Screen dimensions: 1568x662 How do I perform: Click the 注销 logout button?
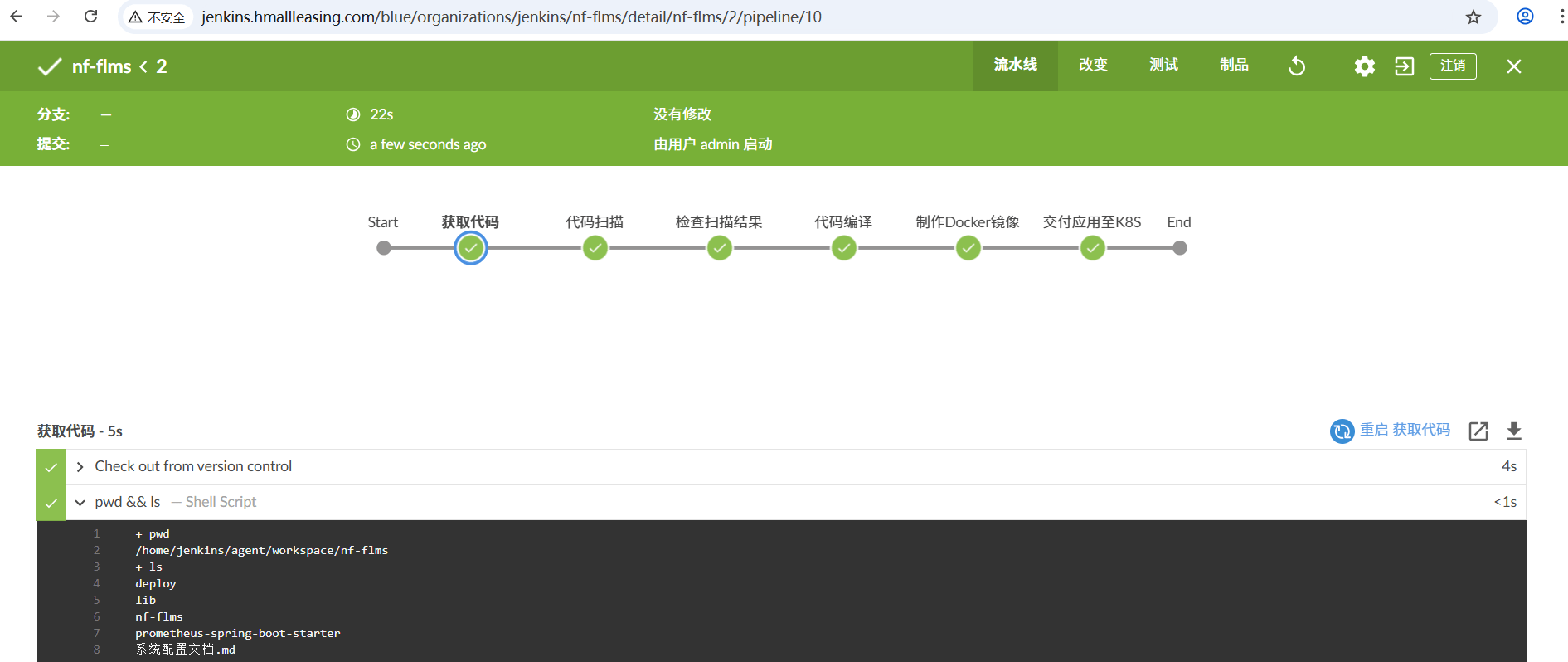1452,66
